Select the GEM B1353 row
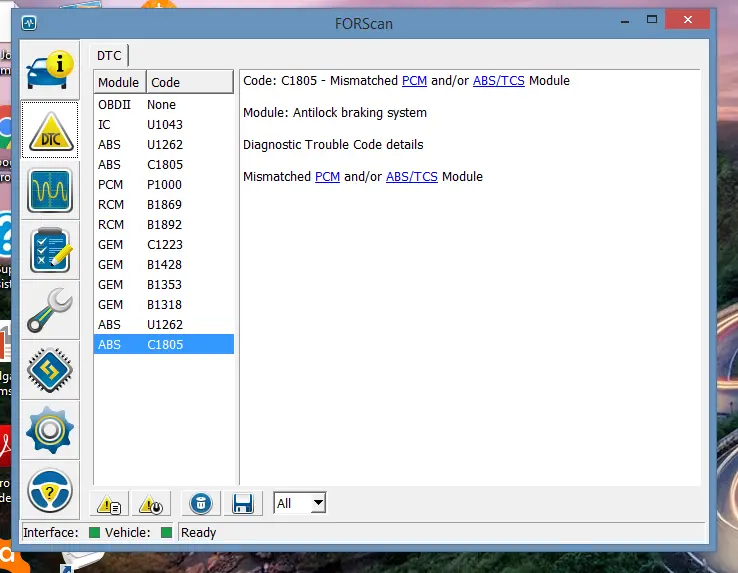This screenshot has height=573, width=738. click(164, 284)
